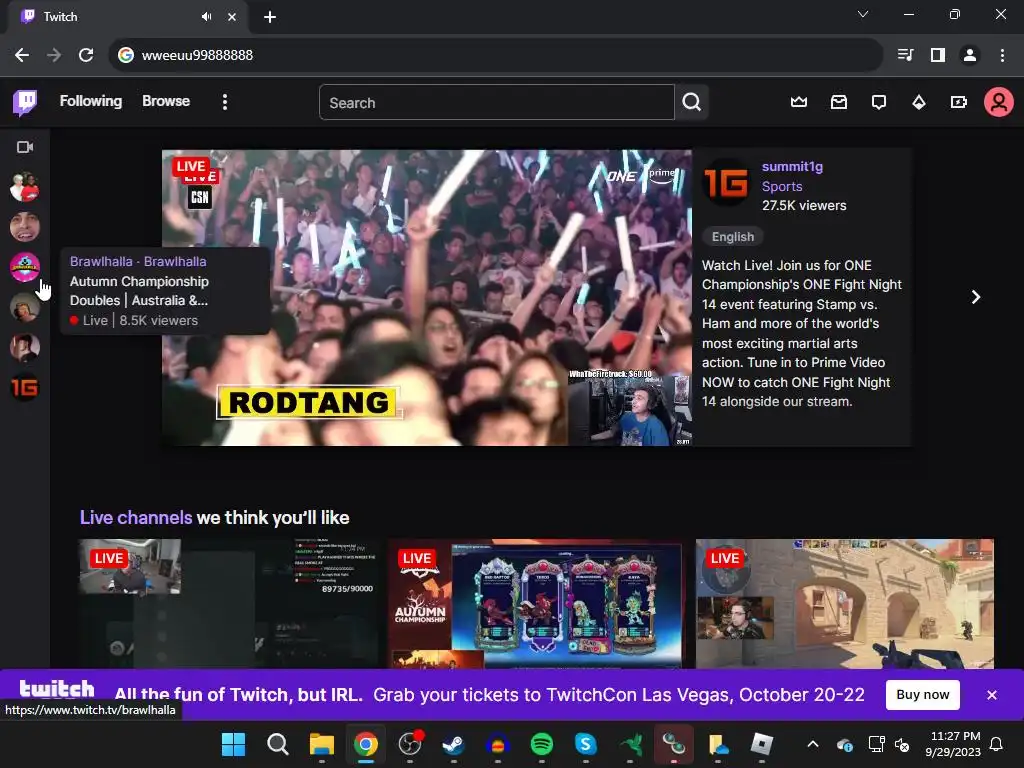Image resolution: width=1024 pixels, height=768 pixels.
Task: Open the Windows Start menu
Action: coord(233,744)
